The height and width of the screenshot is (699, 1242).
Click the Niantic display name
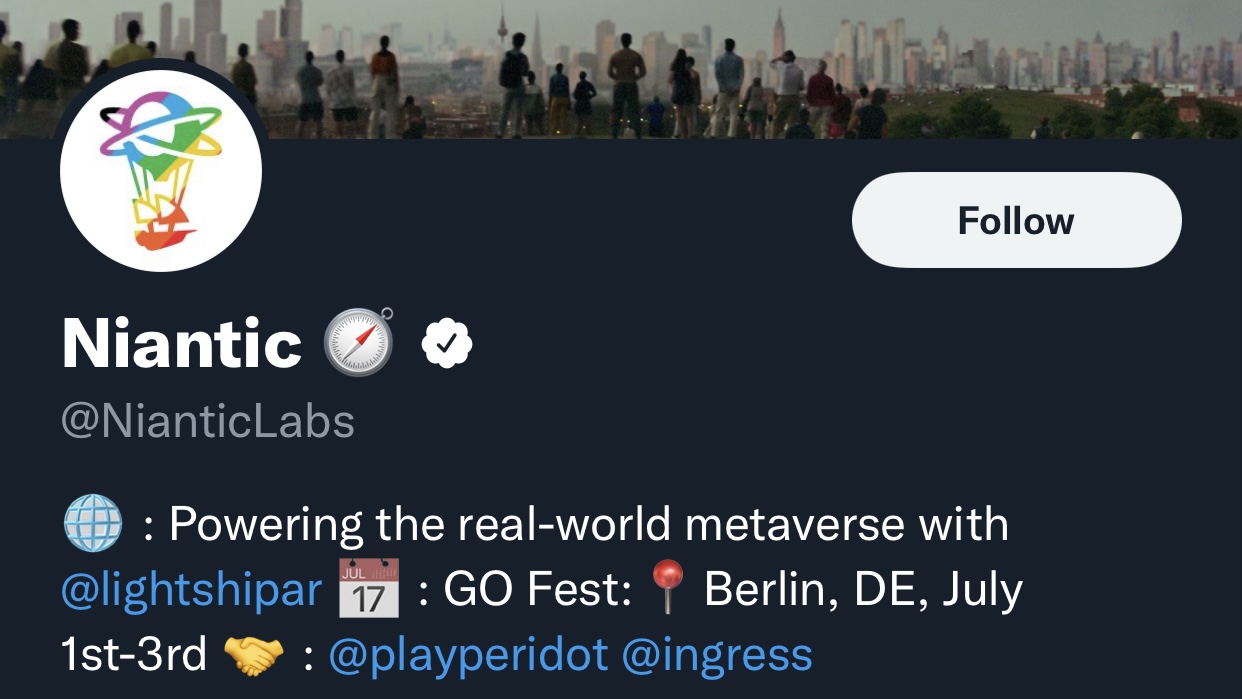[x=181, y=343]
